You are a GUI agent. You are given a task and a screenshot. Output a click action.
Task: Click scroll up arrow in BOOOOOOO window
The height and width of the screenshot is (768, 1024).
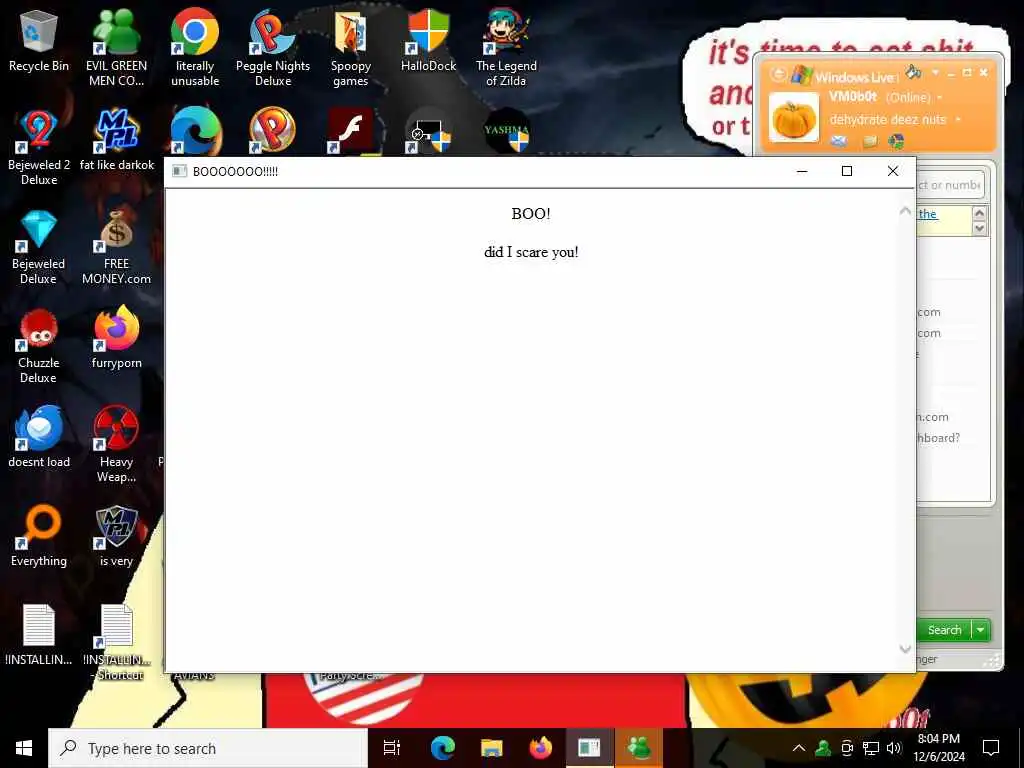[x=904, y=211]
